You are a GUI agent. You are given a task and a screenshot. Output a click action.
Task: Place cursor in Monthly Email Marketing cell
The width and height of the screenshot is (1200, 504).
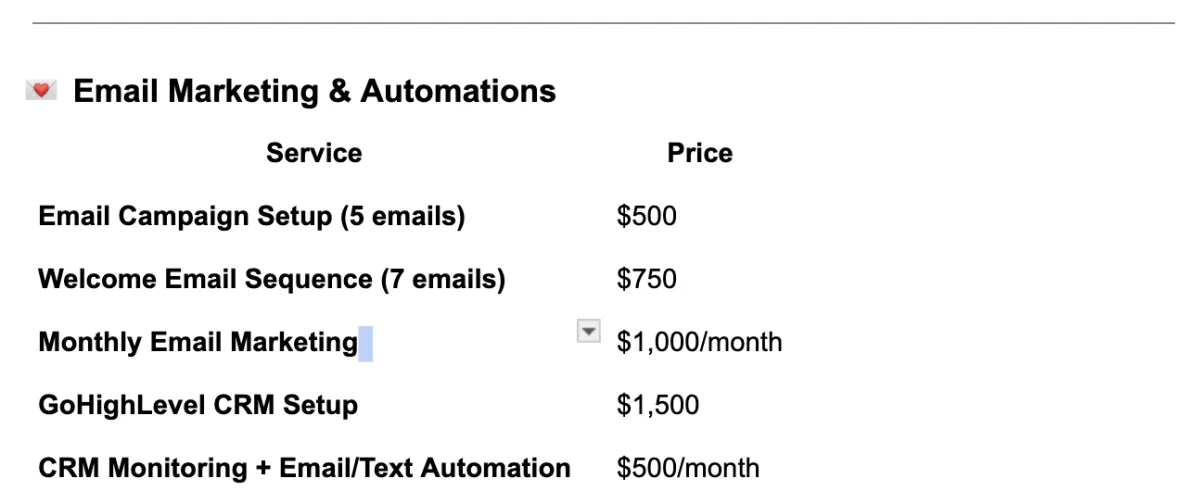click(198, 342)
